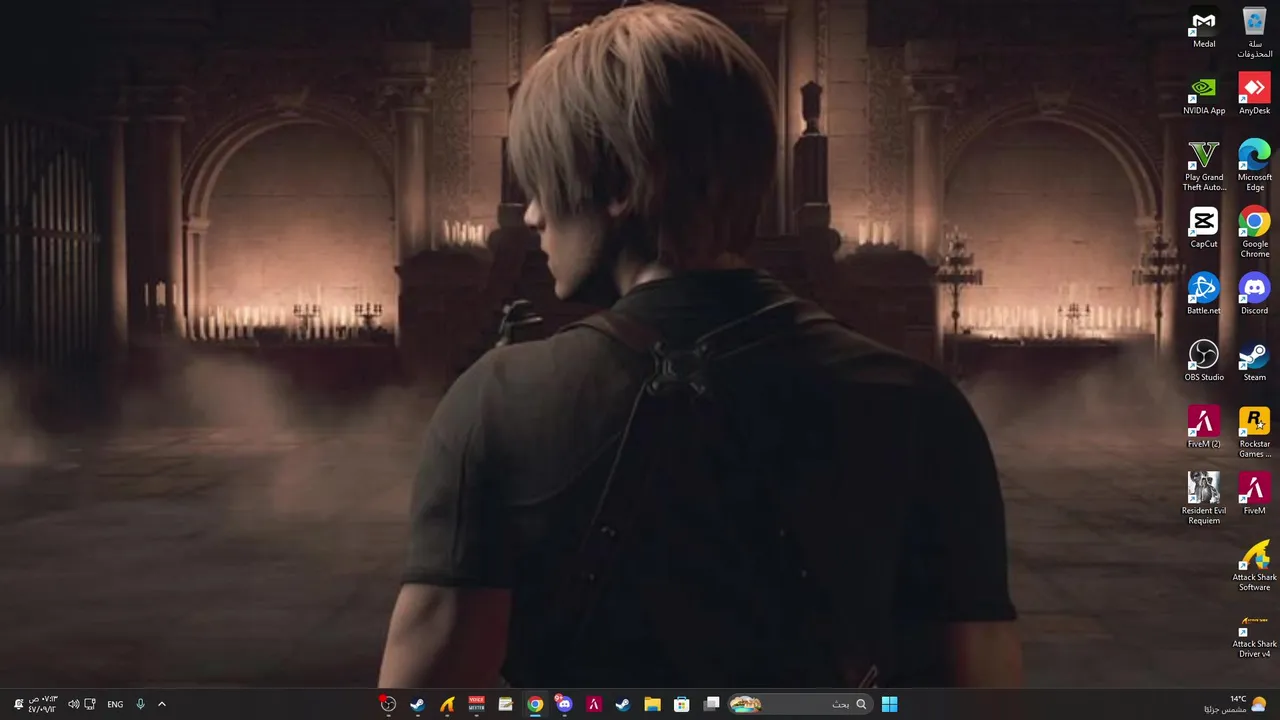Image resolution: width=1280 pixels, height=720 pixels.
Task: Open Discord from the taskbar
Action: pyautogui.click(x=564, y=704)
